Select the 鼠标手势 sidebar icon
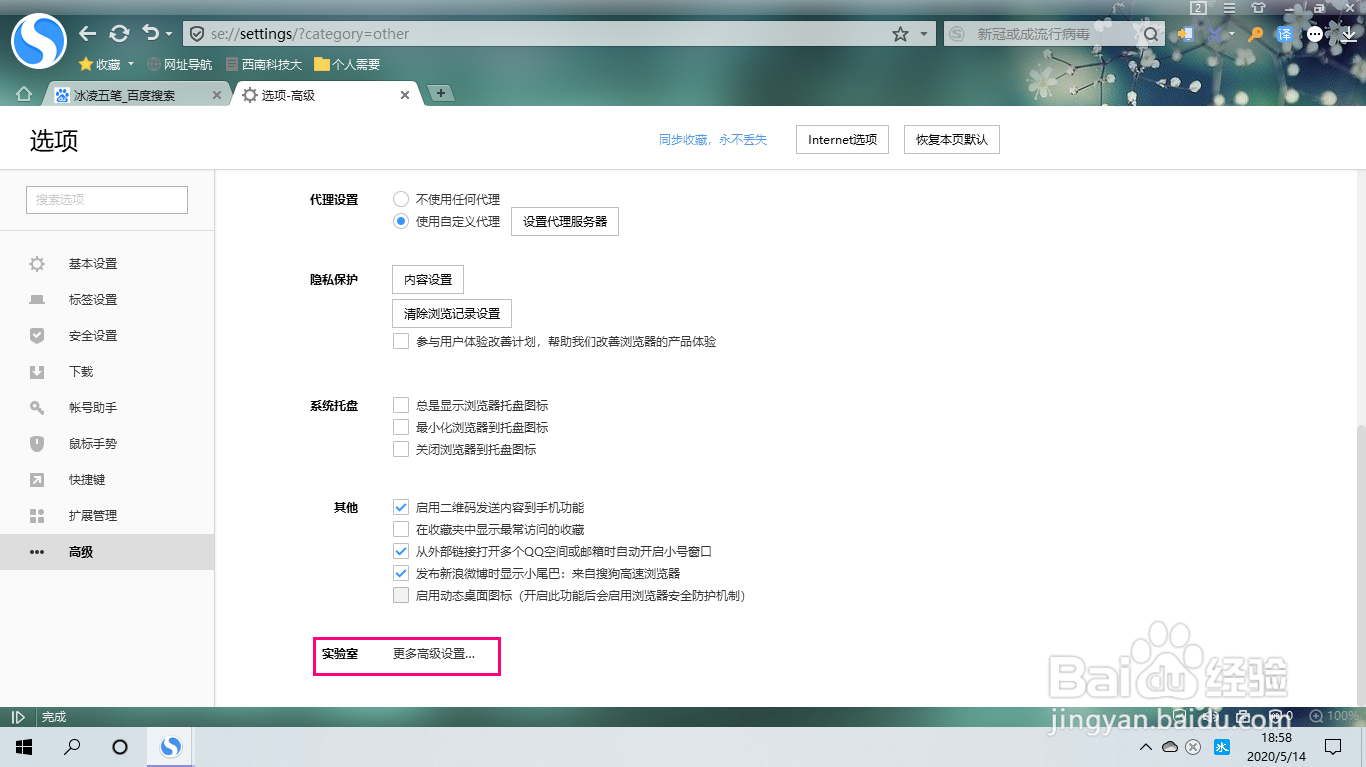 37,443
